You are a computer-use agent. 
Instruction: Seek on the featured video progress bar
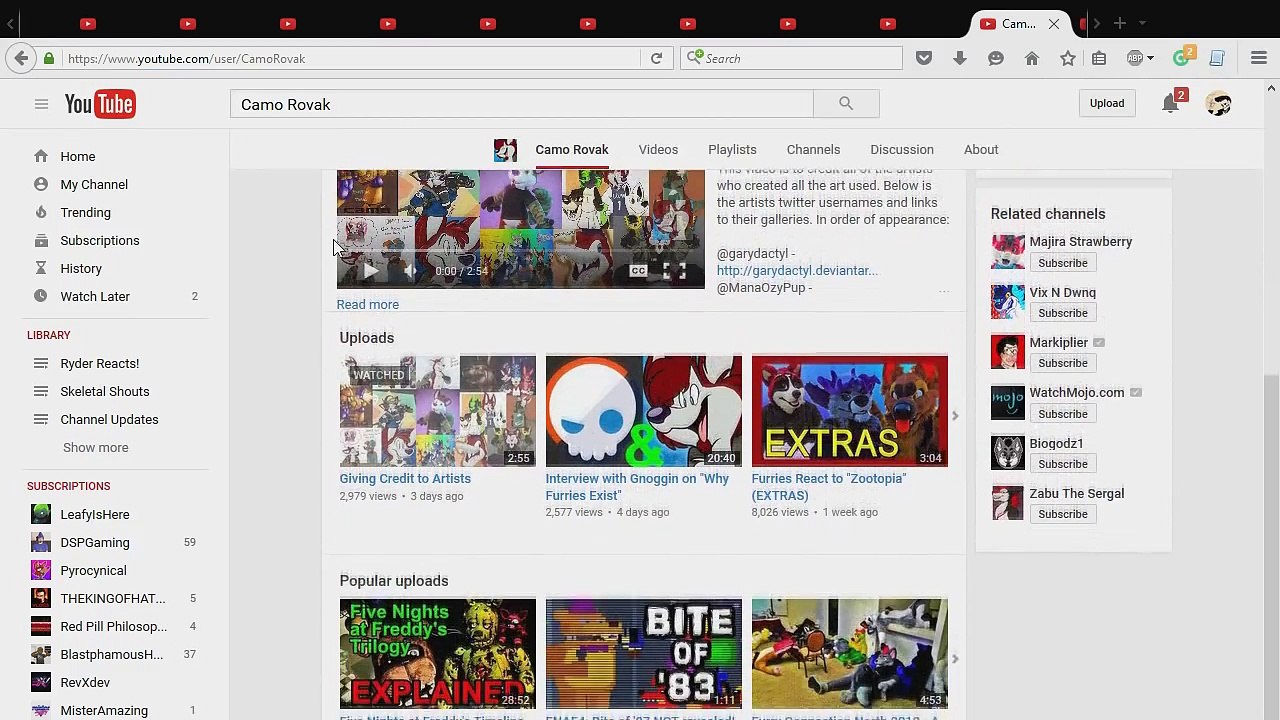click(520, 251)
